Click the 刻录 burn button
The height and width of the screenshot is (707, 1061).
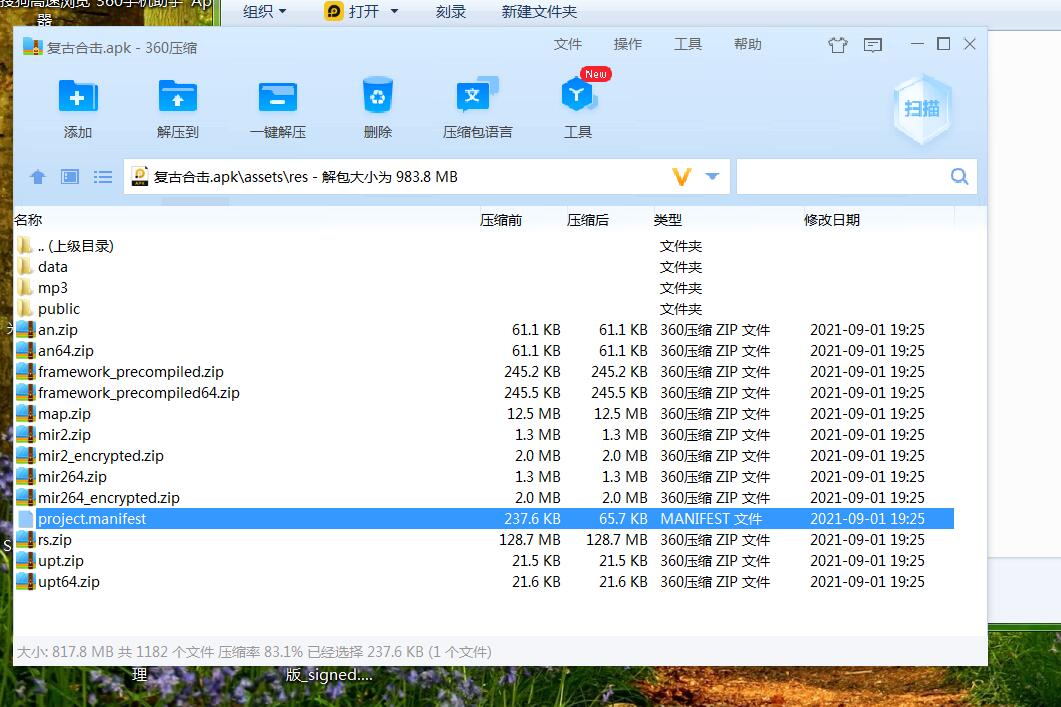451,12
